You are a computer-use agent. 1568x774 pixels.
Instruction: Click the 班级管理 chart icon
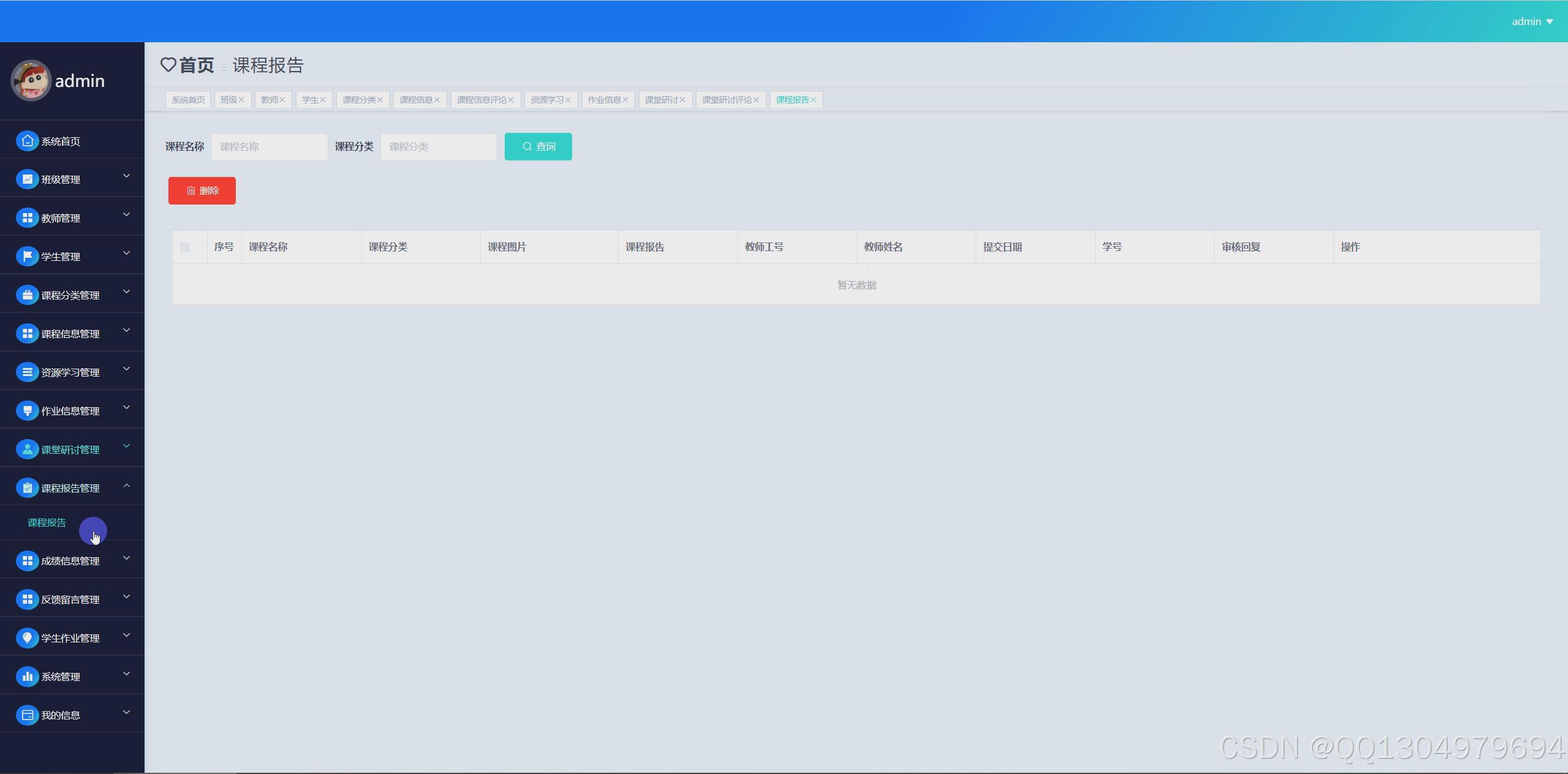[27, 179]
